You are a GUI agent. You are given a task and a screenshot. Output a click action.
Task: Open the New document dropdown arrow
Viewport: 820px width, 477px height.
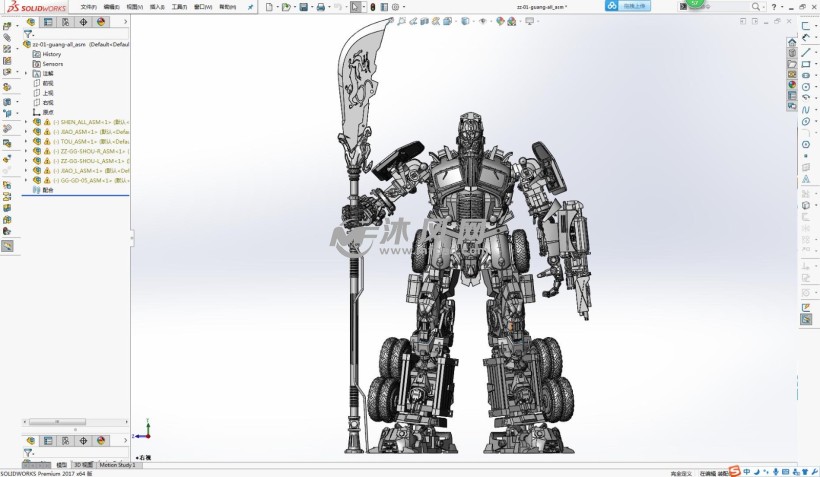277,7
